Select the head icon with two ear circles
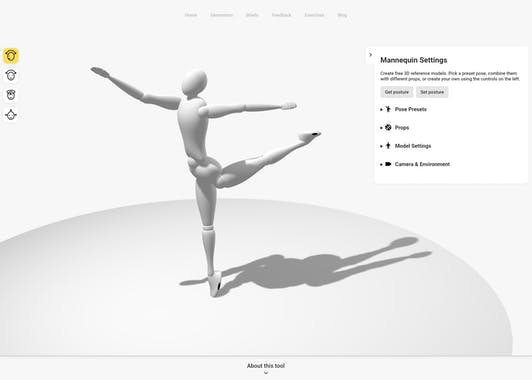Image resolution: width=532 pixels, height=380 pixels. (11, 95)
